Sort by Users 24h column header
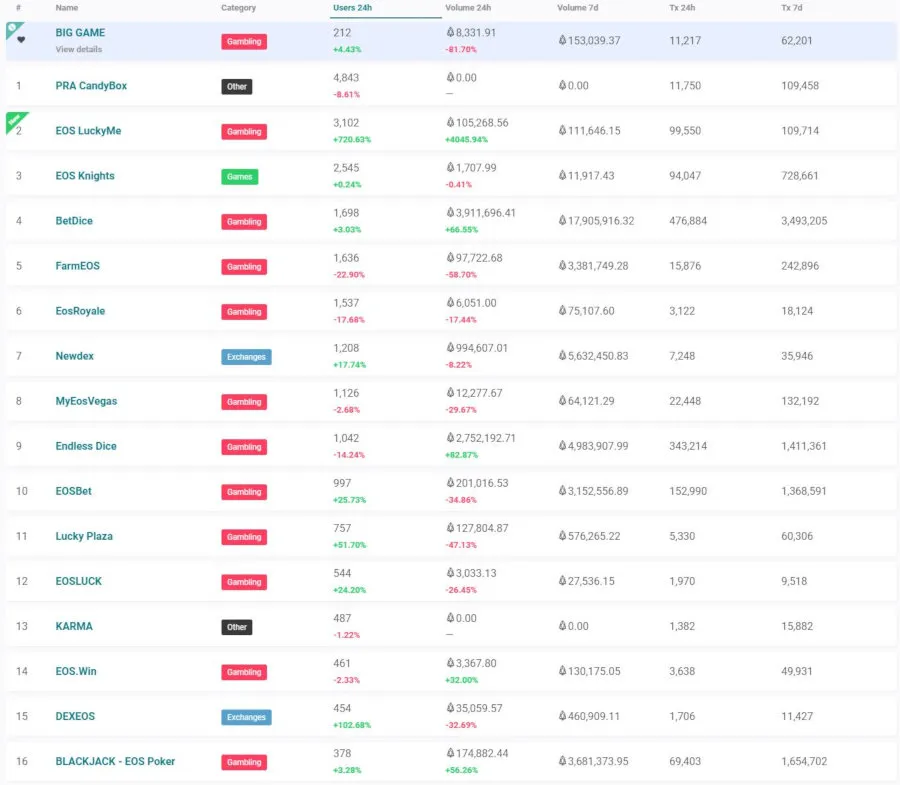 pyautogui.click(x=352, y=7)
